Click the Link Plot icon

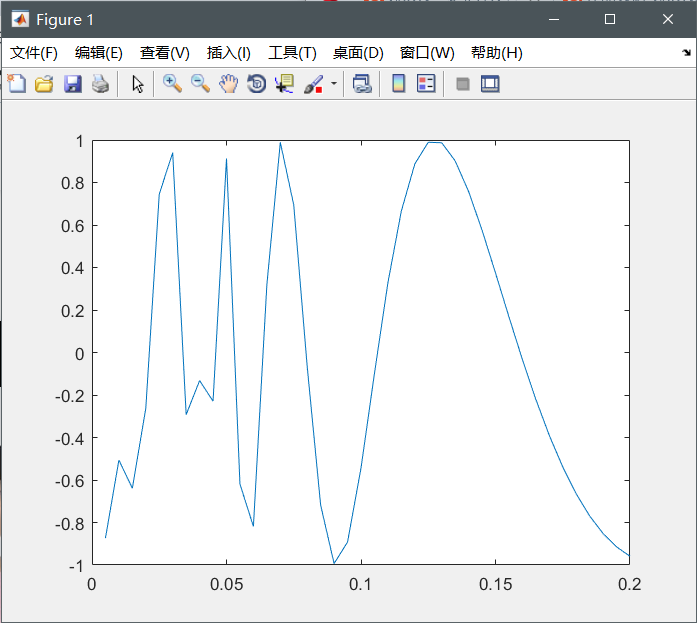click(362, 84)
